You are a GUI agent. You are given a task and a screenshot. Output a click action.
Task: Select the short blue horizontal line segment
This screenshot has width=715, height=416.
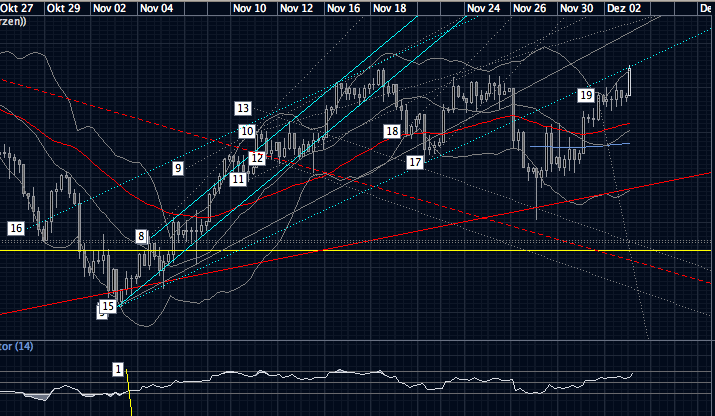tap(580, 146)
